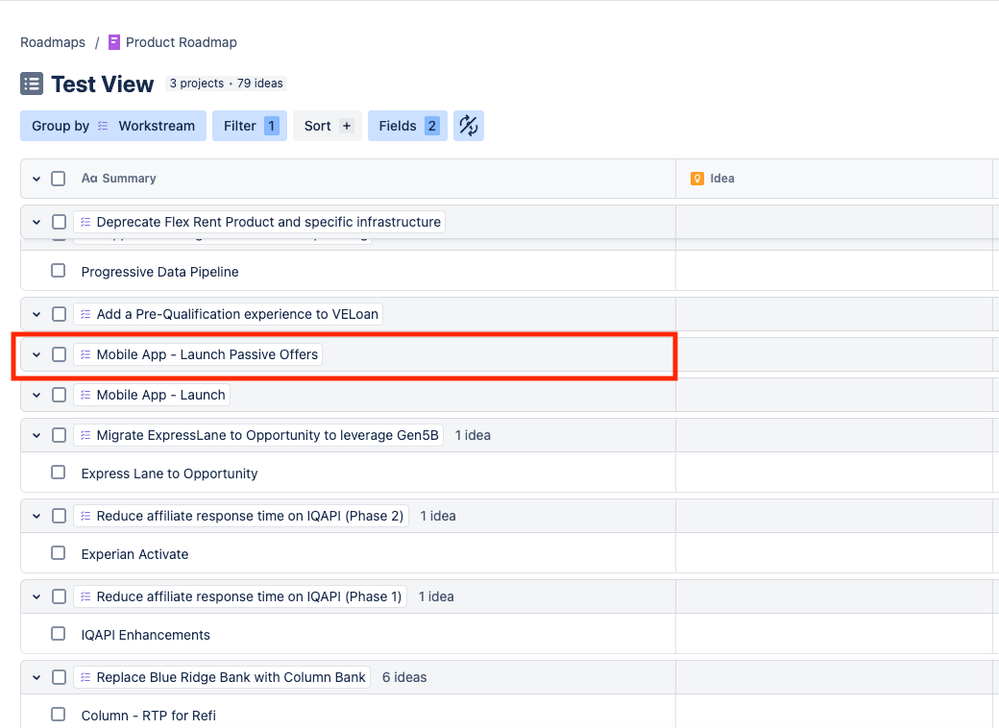Go to Roadmaps breadcrumb

52,42
